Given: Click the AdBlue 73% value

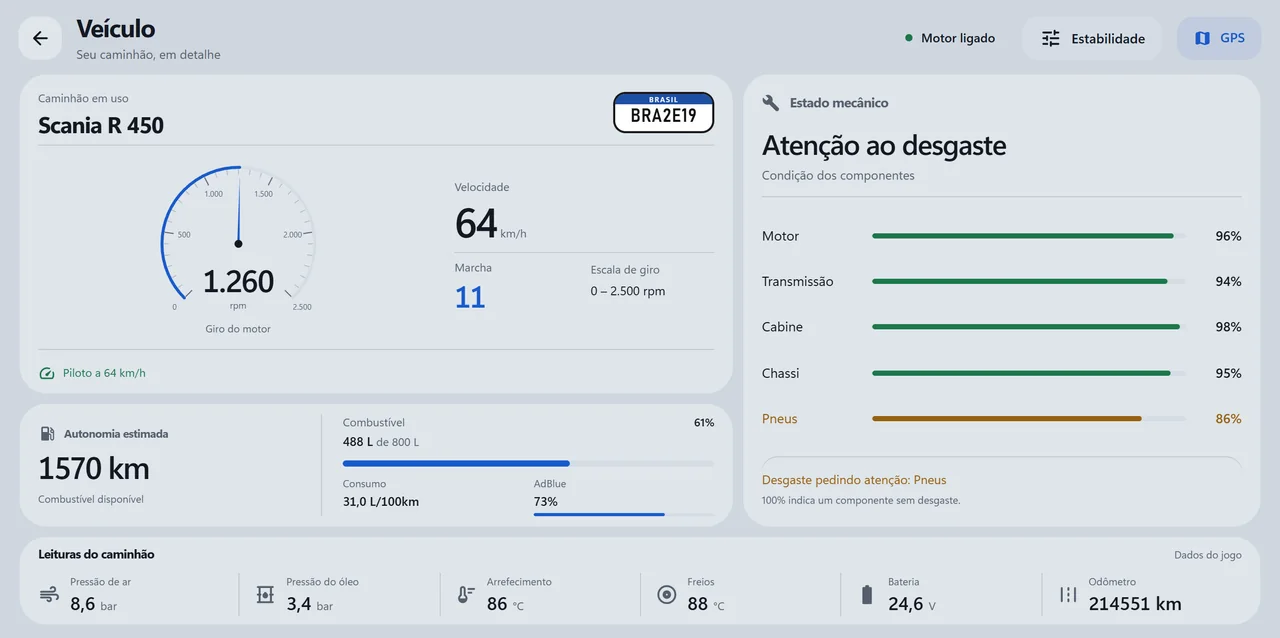Looking at the screenshot, I should click(546, 501).
